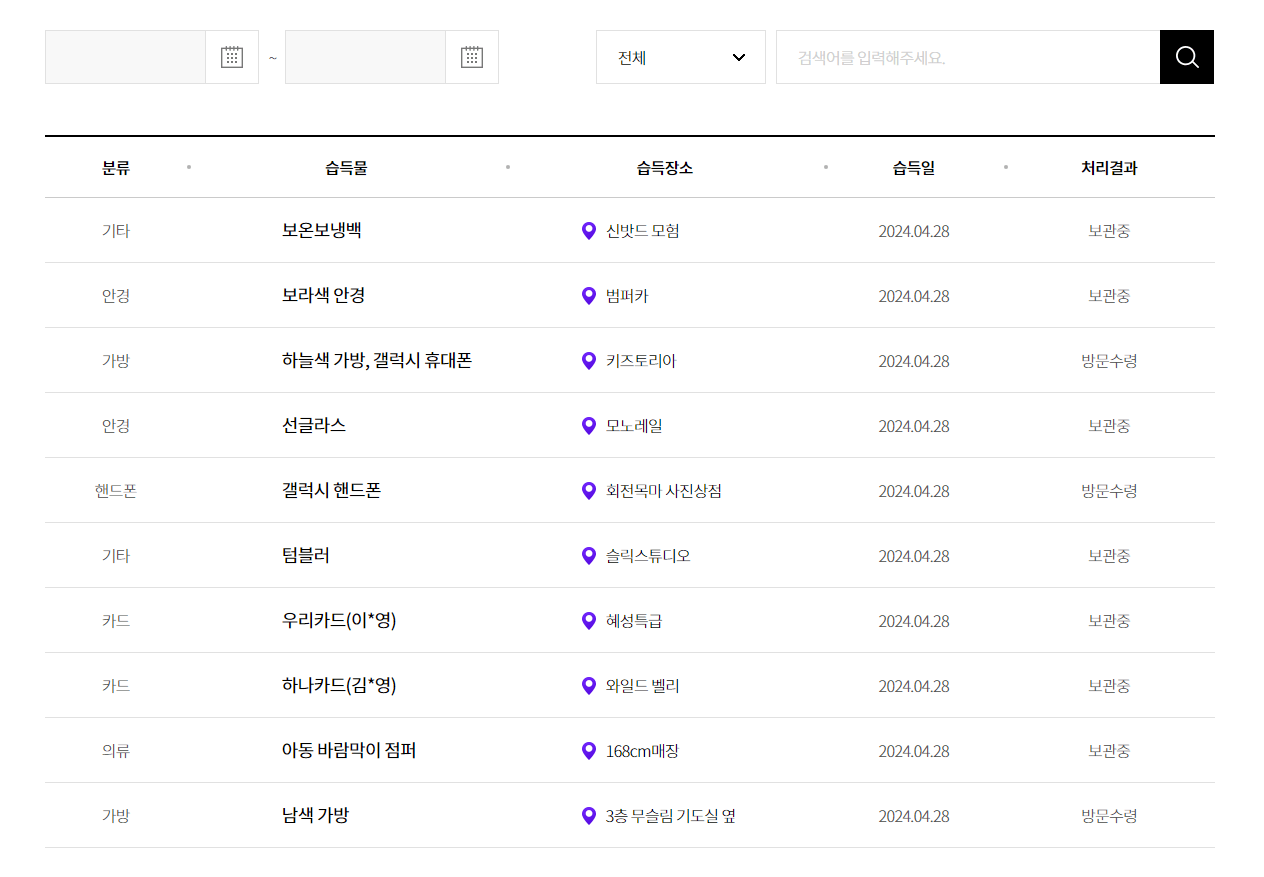Screen dimensions: 1264x877
Task: Expand the sort control beside the 분류 header
Action: (189, 168)
